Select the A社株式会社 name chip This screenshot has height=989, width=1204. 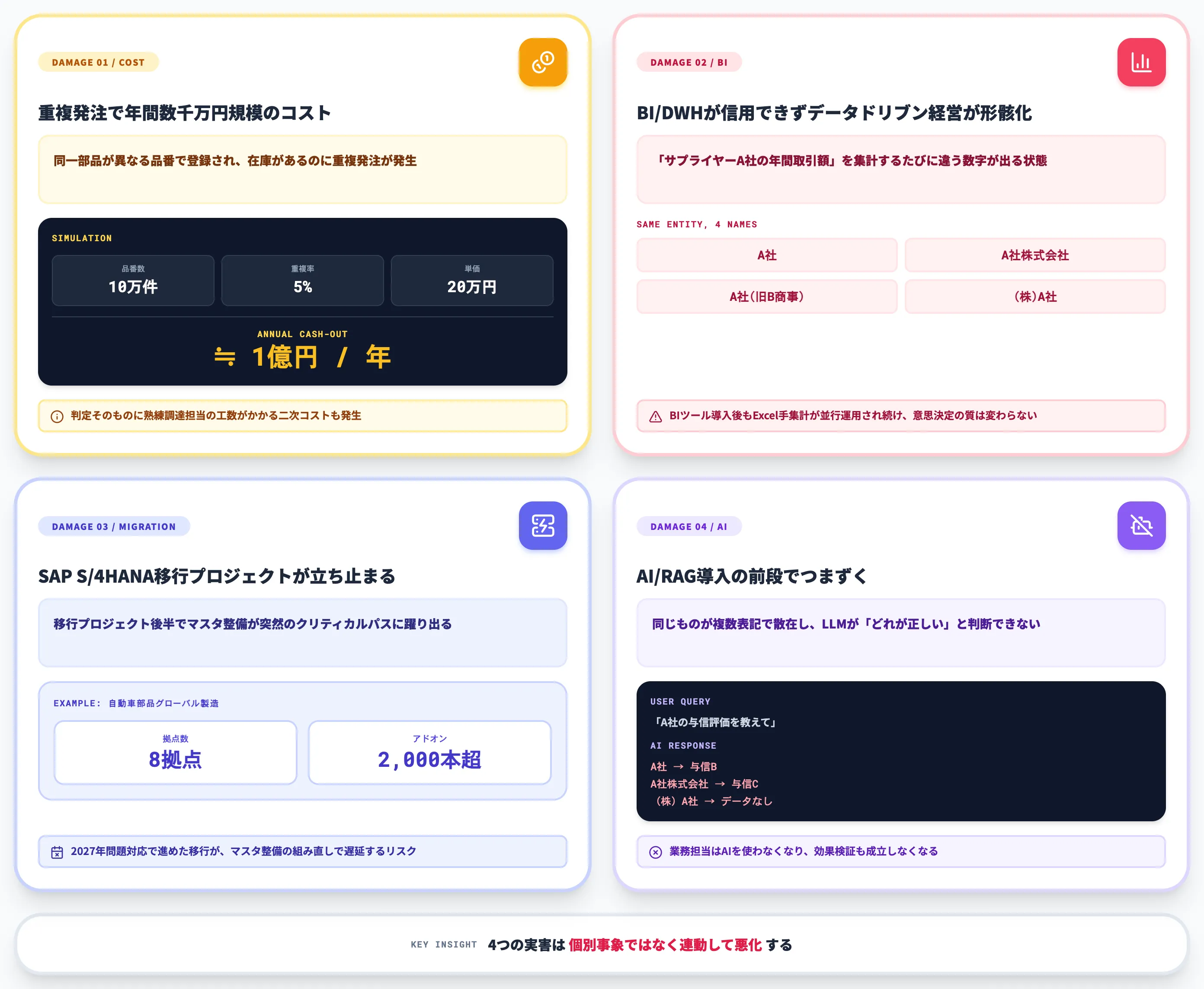tap(1035, 255)
